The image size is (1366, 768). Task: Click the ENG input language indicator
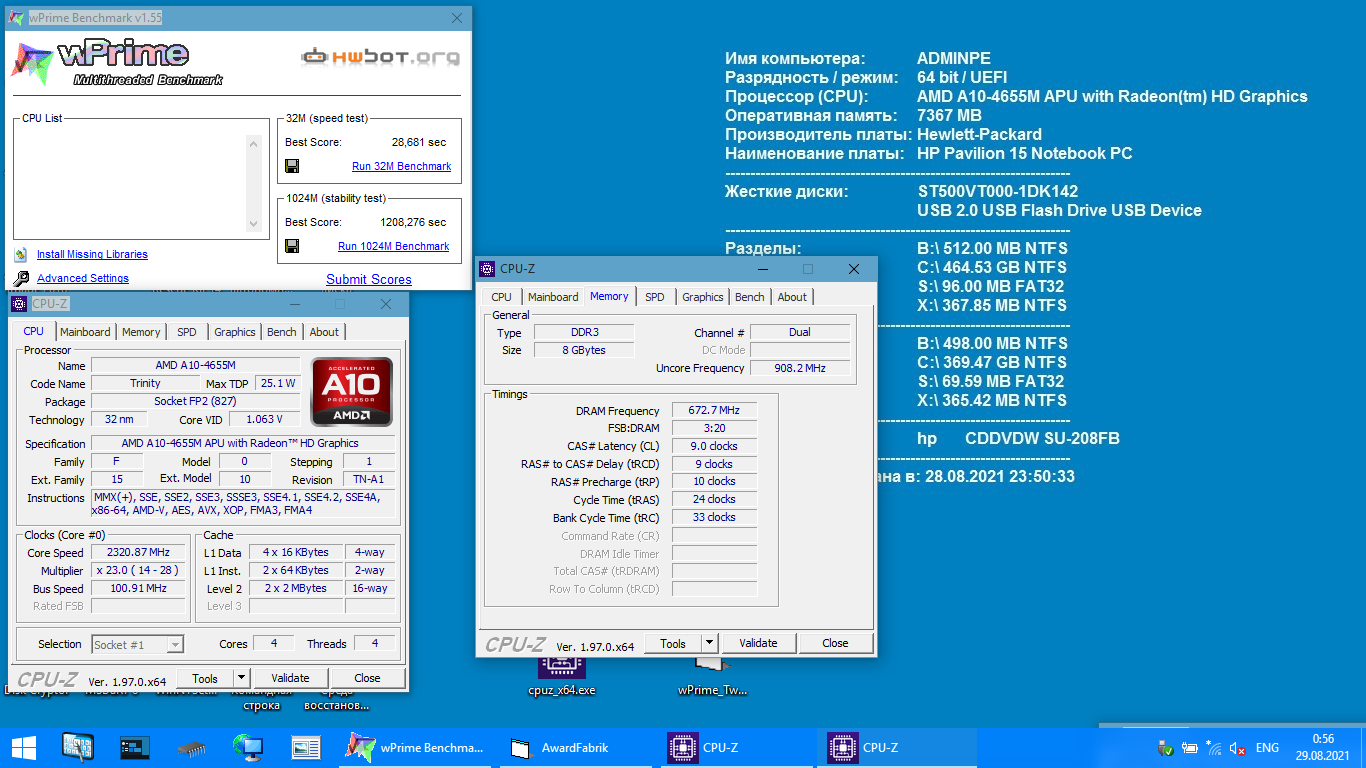(x=1267, y=748)
